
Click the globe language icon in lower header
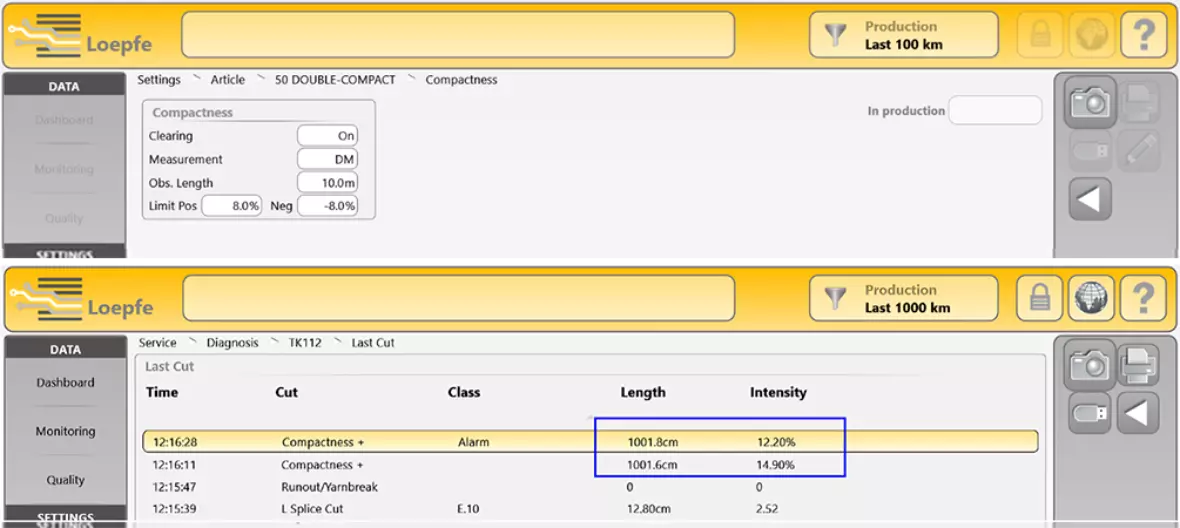point(1091,298)
